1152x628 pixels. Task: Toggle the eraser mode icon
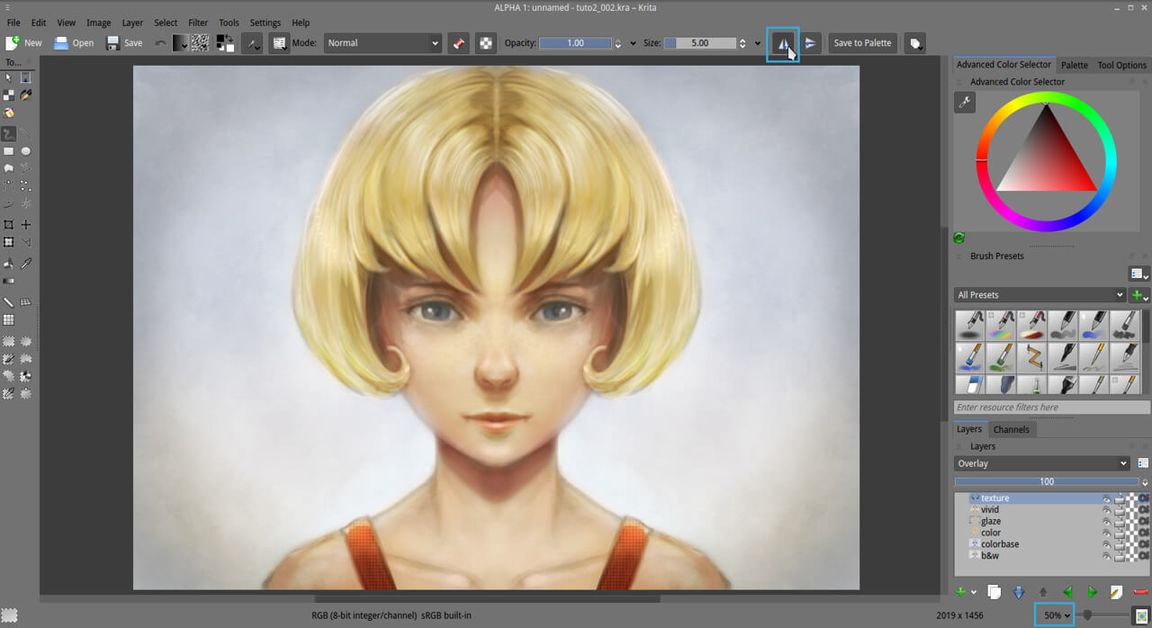coord(459,43)
